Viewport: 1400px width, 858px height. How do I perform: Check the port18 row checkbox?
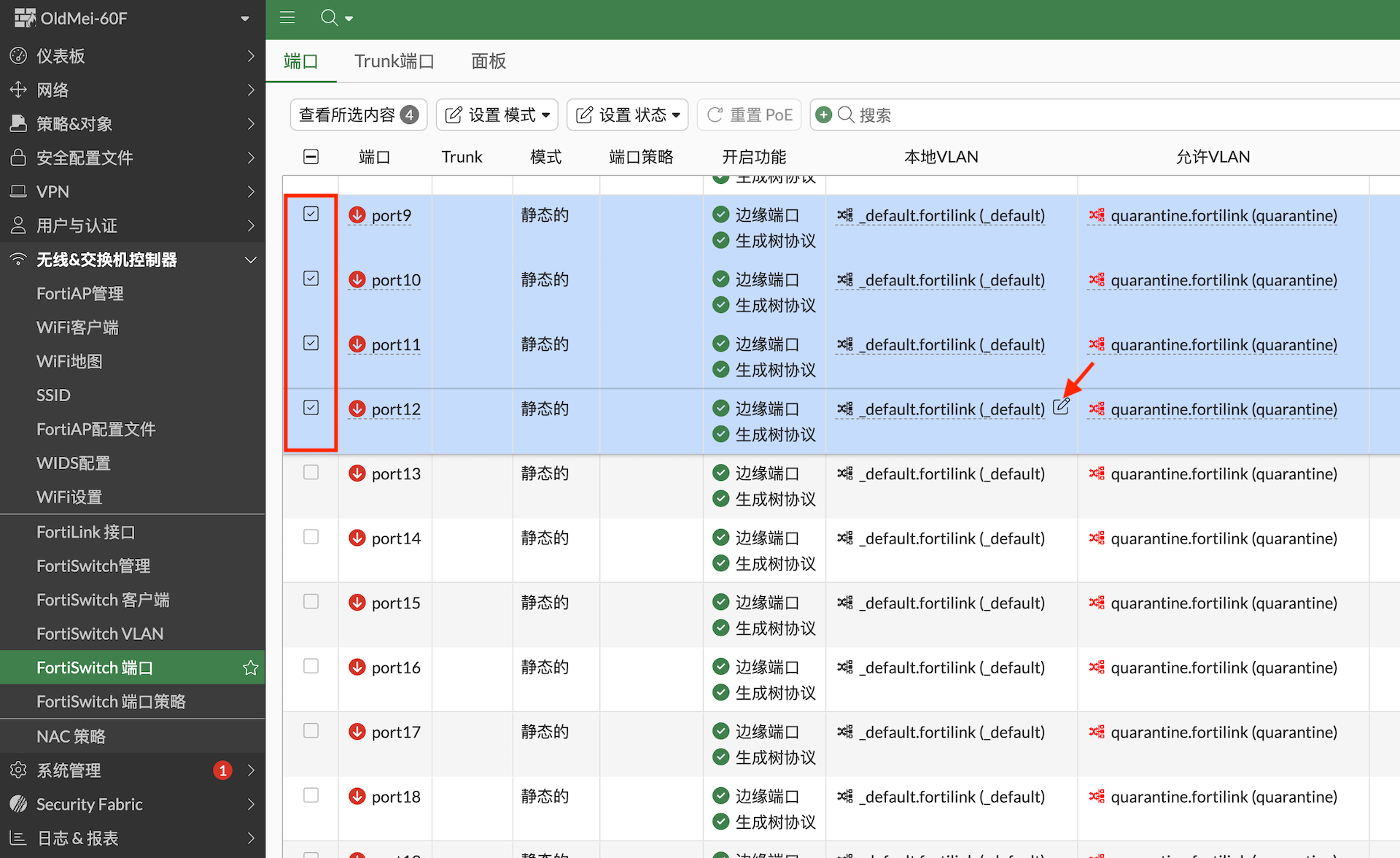(311, 795)
